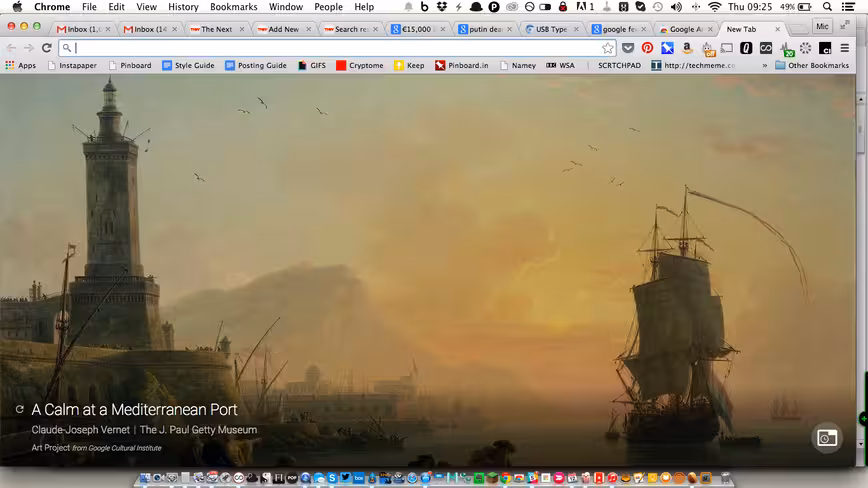Open the blue pushpin extension

pyautogui.click(x=668, y=48)
